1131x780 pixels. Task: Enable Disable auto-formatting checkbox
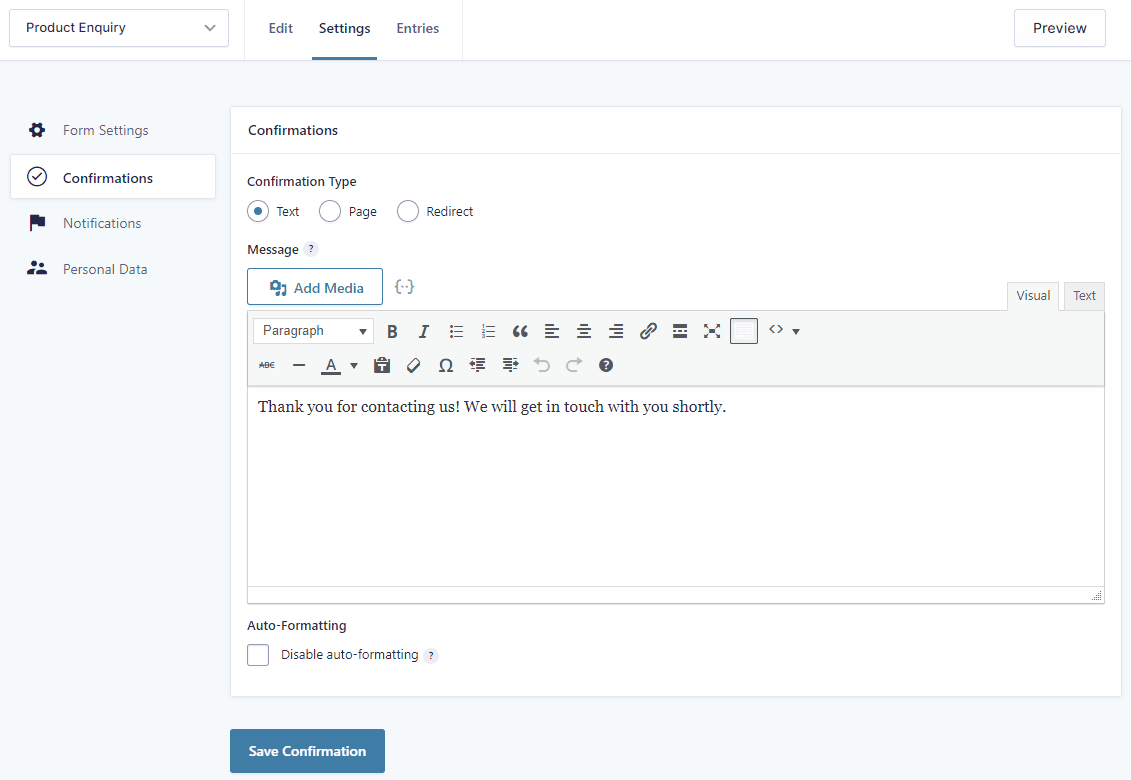(258, 654)
